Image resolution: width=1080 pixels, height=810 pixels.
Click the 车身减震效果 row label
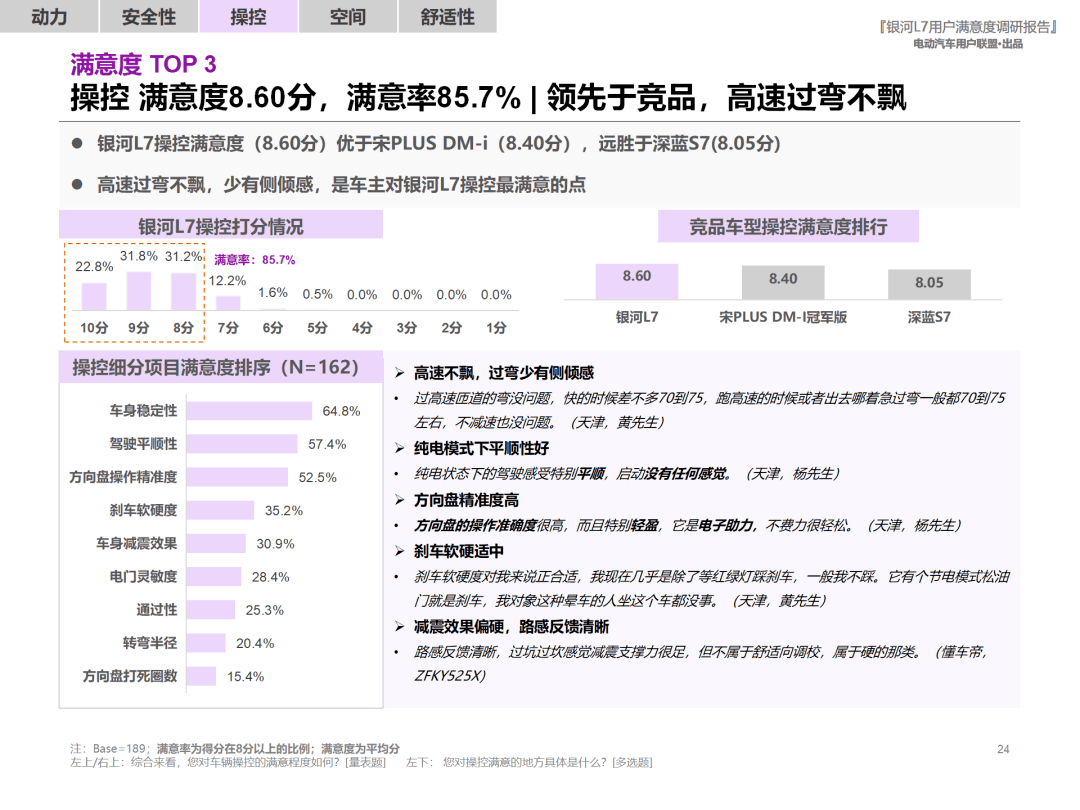(136, 543)
